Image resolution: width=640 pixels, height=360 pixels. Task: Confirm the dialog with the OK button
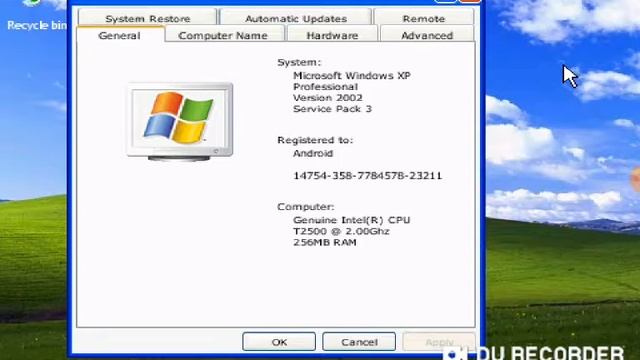pos(279,342)
